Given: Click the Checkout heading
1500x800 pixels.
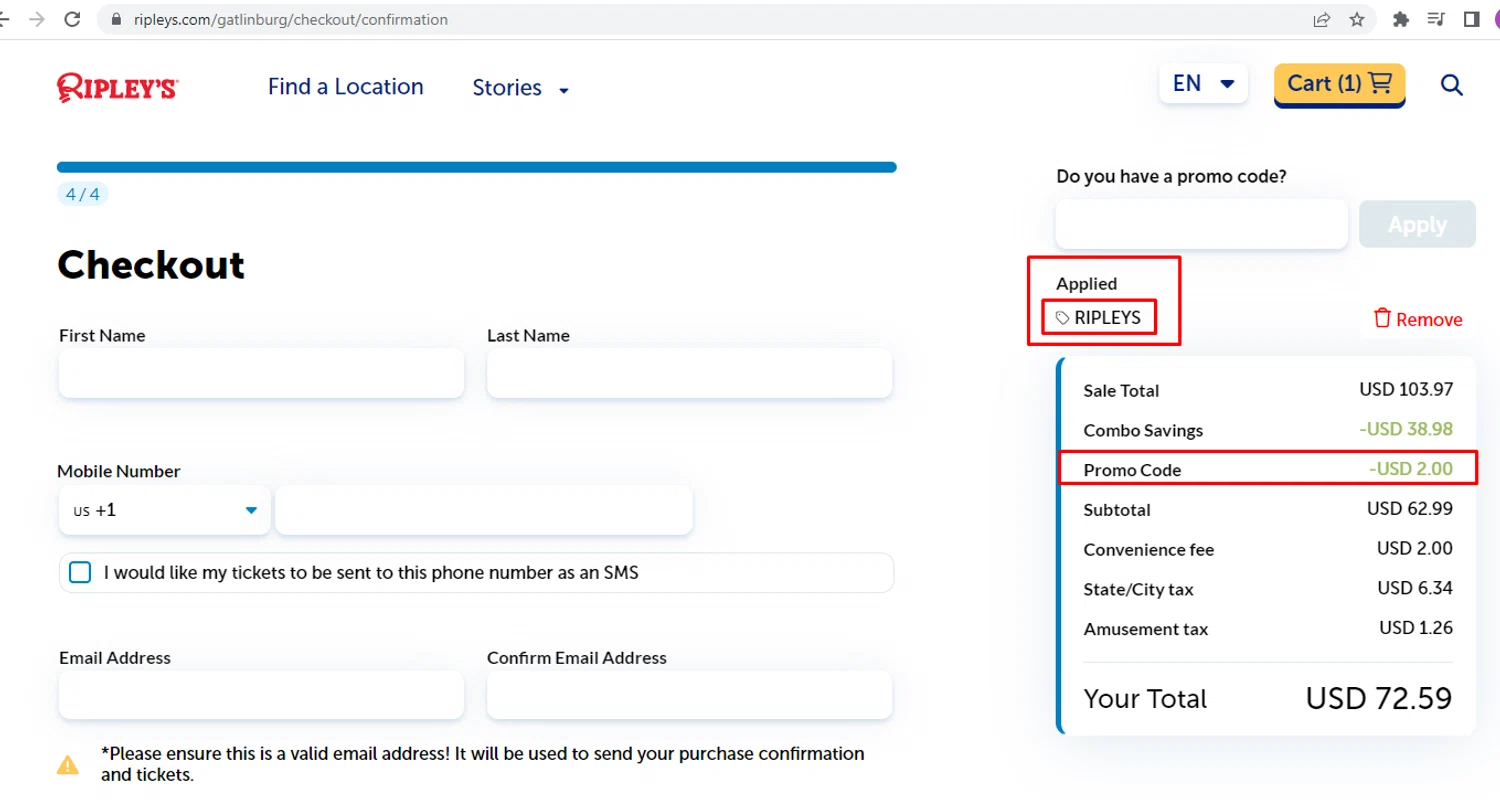Looking at the screenshot, I should [151, 265].
